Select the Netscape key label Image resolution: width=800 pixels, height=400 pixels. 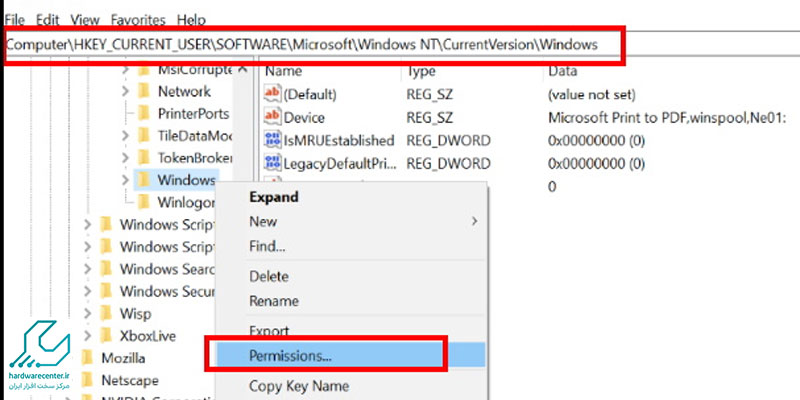pyautogui.click(x=130, y=380)
